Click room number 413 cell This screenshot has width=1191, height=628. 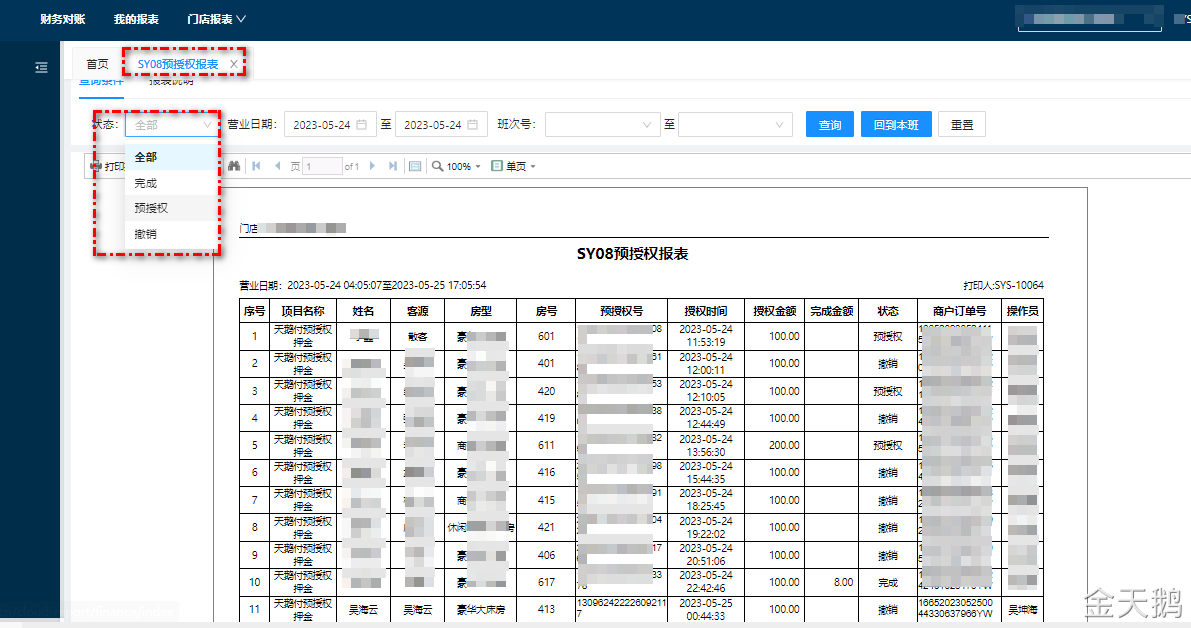tap(546, 609)
